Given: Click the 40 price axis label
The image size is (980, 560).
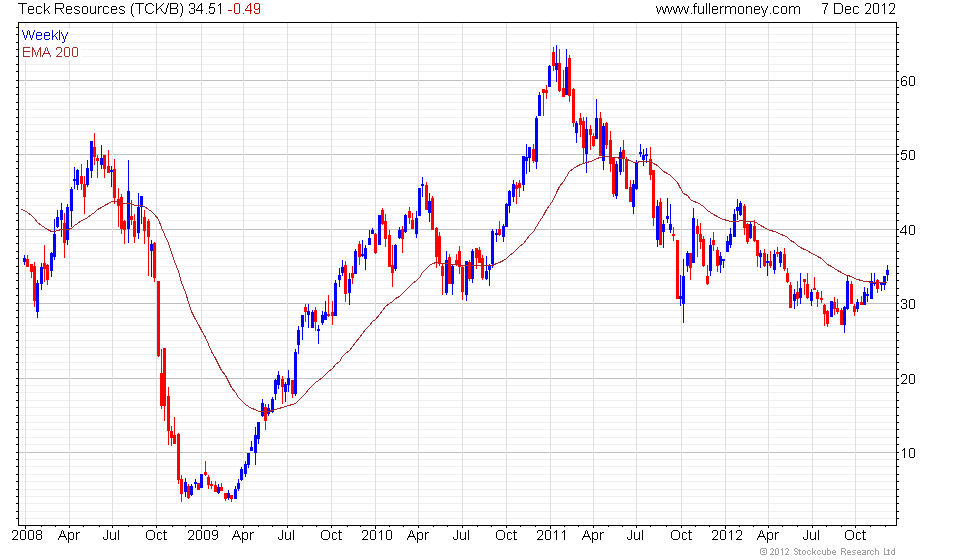Looking at the screenshot, I should click(x=908, y=230).
